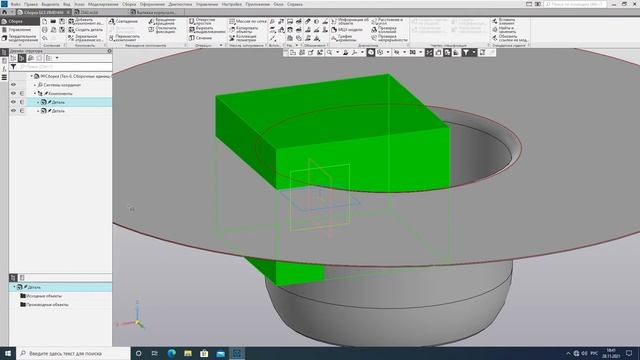The image size is (640, 360).
Task: Select the Отверстие простое tool
Action: click(202, 21)
